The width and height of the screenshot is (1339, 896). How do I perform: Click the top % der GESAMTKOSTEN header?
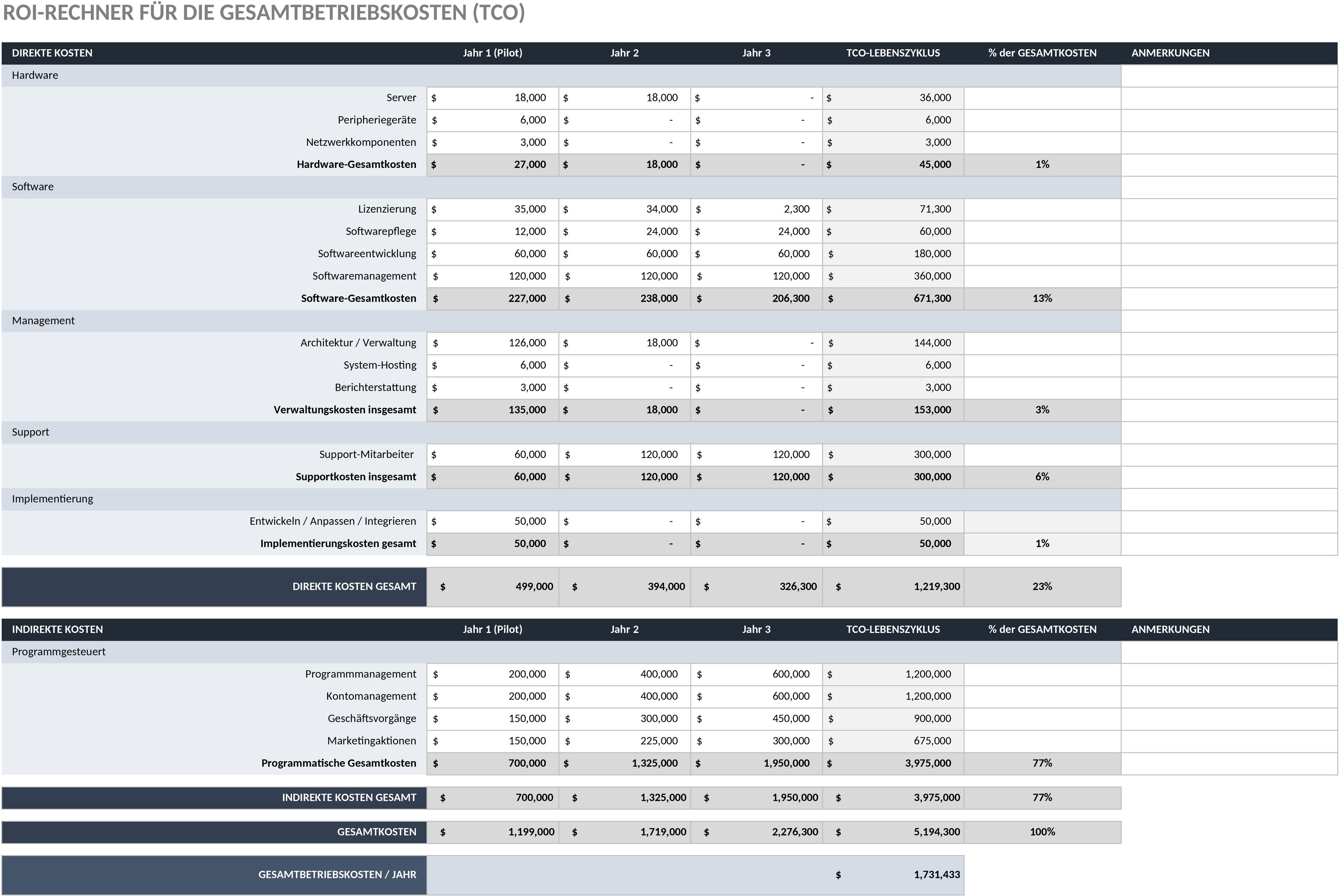(1042, 53)
